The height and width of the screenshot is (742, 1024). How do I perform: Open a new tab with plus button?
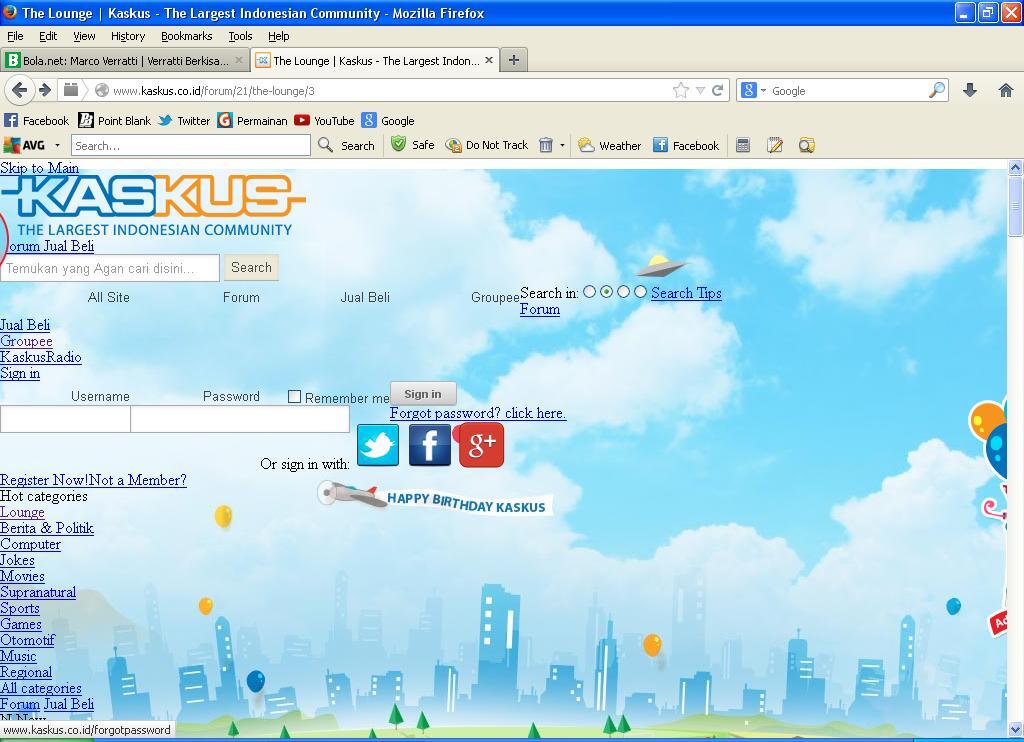(514, 60)
